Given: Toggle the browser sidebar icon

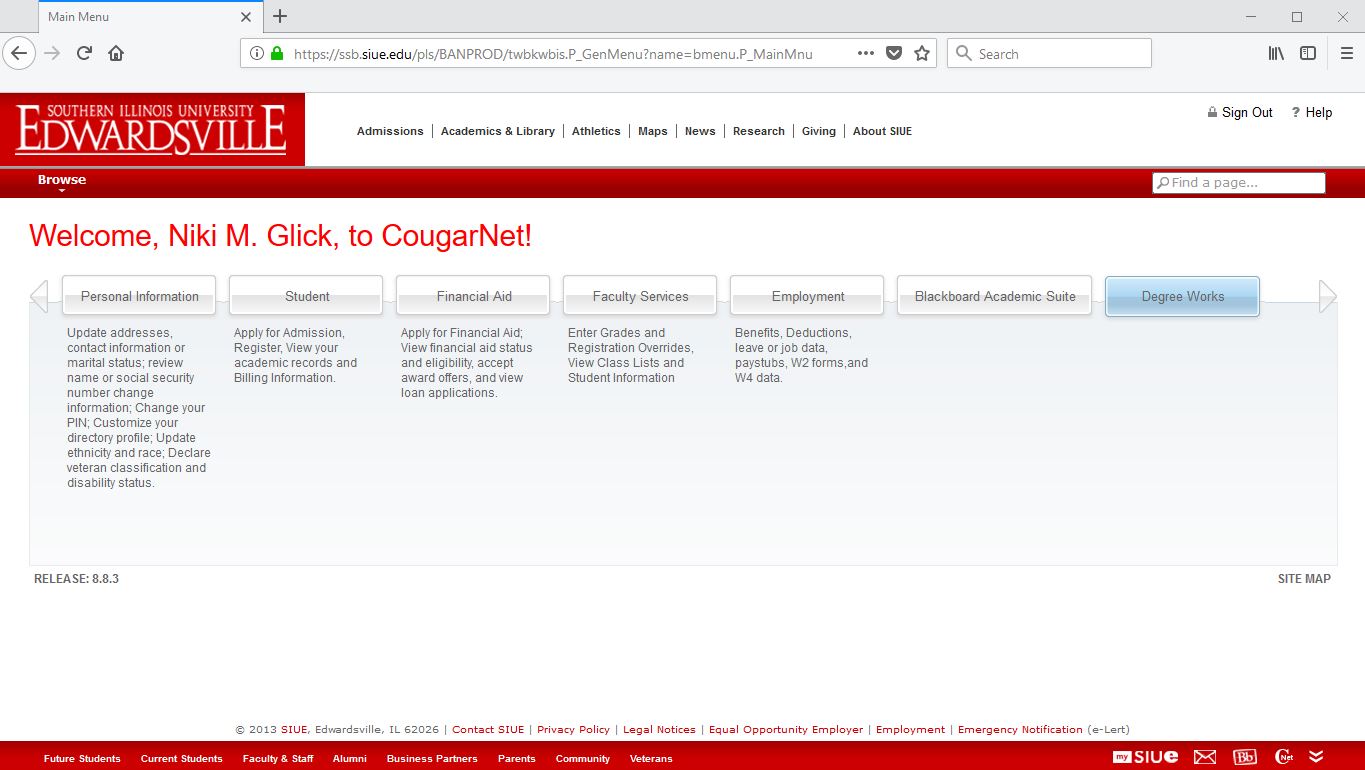Looking at the screenshot, I should coord(1307,53).
